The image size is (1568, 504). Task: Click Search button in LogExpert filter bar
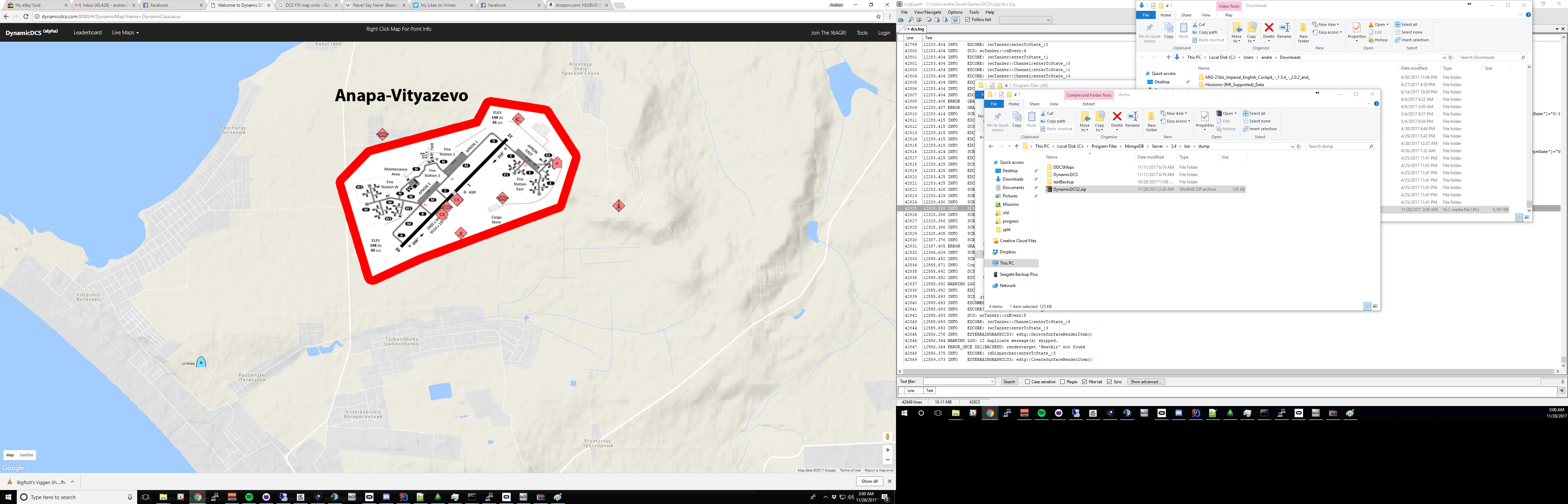click(x=1009, y=381)
